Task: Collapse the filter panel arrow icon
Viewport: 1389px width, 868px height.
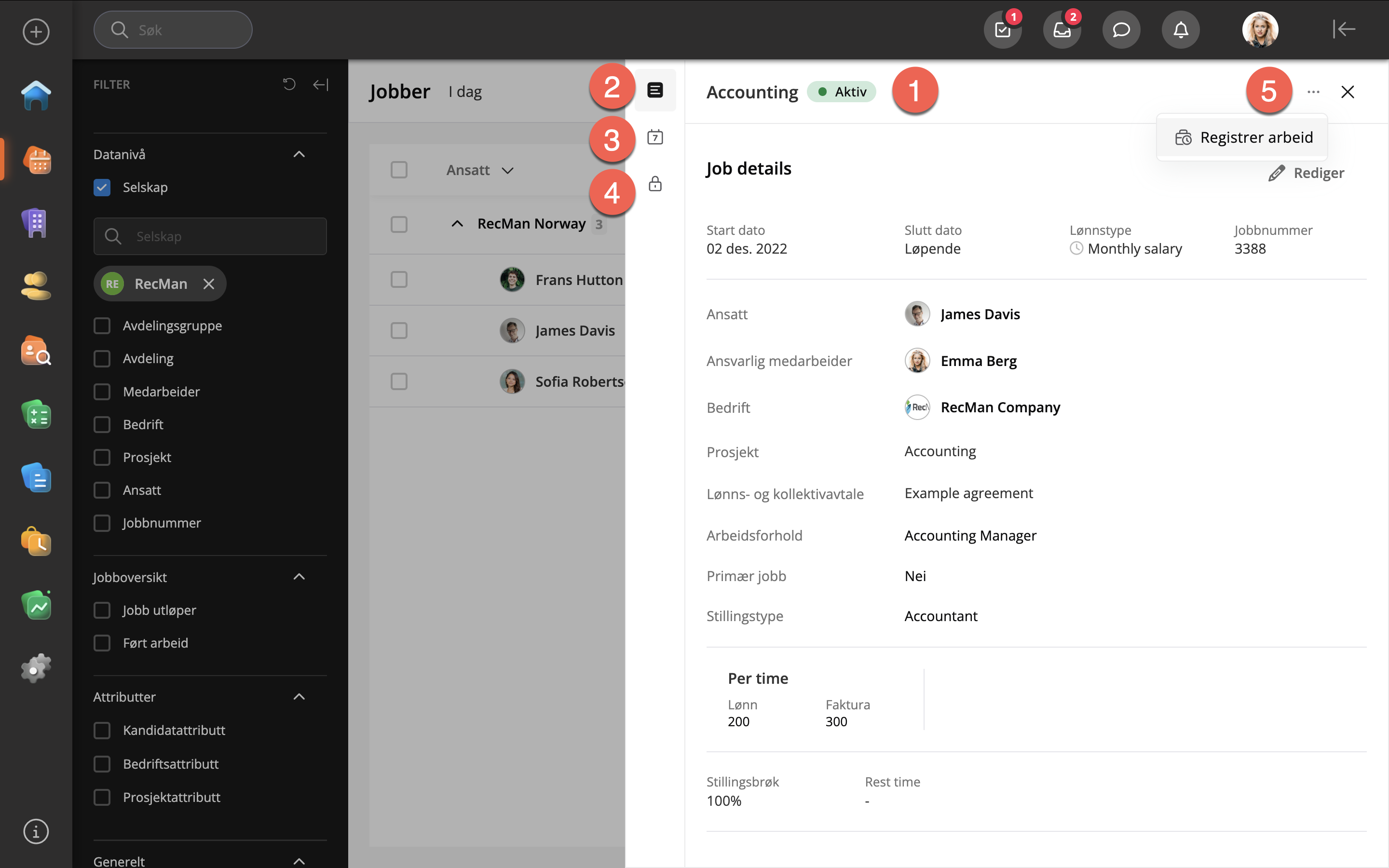Action: (x=321, y=84)
